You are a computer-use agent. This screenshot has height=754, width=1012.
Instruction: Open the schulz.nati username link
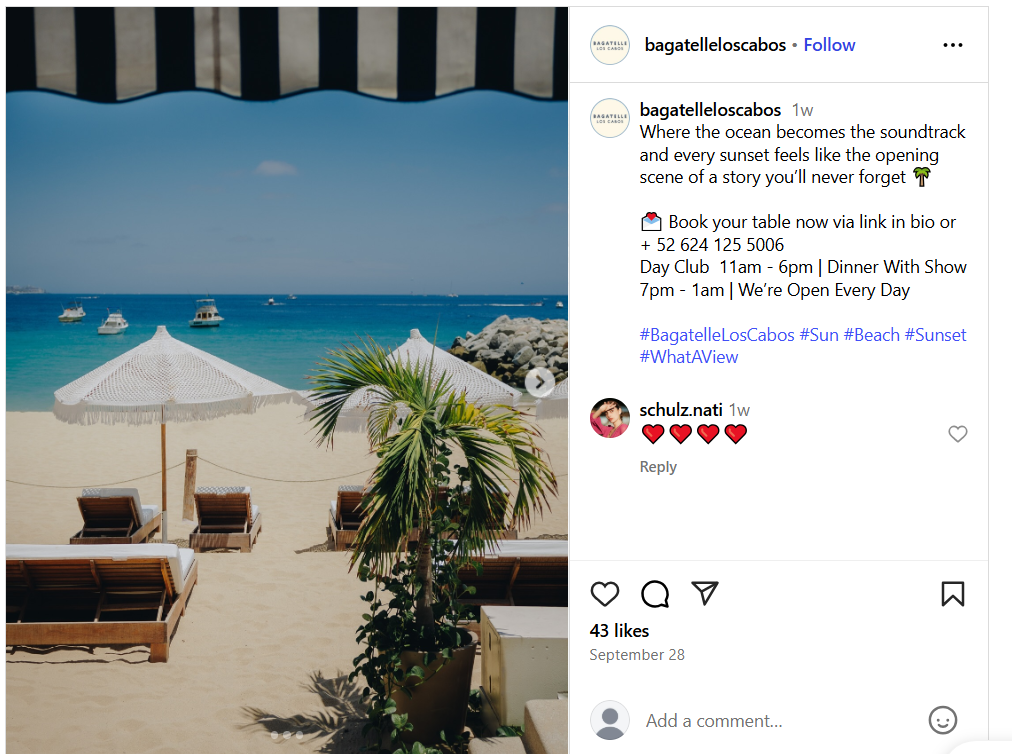(x=680, y=410)
